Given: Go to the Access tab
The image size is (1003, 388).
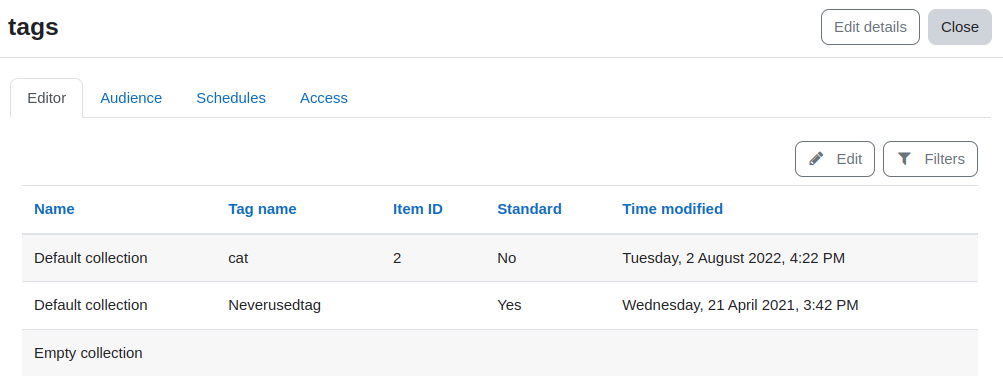Looking at the screenshot, I should point(324,98).
